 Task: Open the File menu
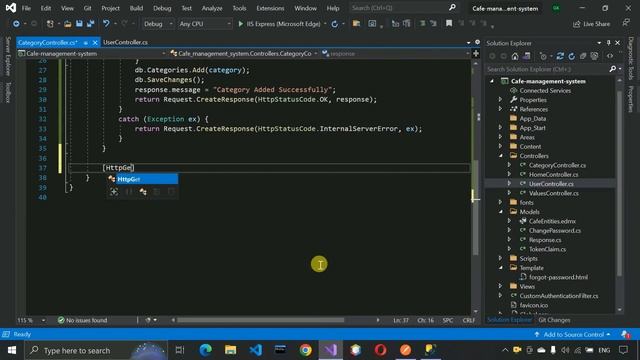click(26, 8)
